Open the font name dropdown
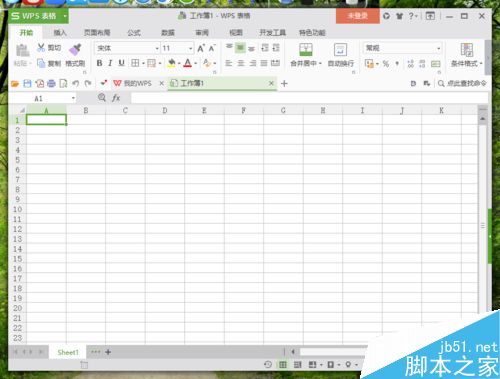 157,49
